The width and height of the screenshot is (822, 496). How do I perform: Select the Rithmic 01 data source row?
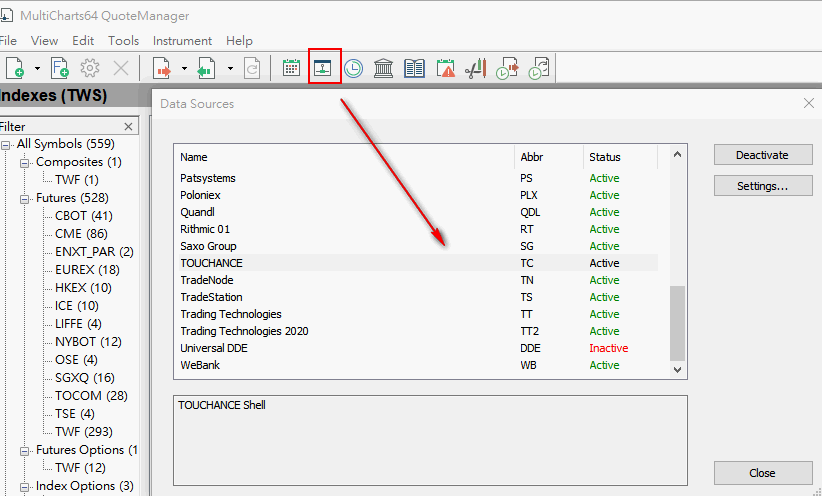click(x=416, y=229)
